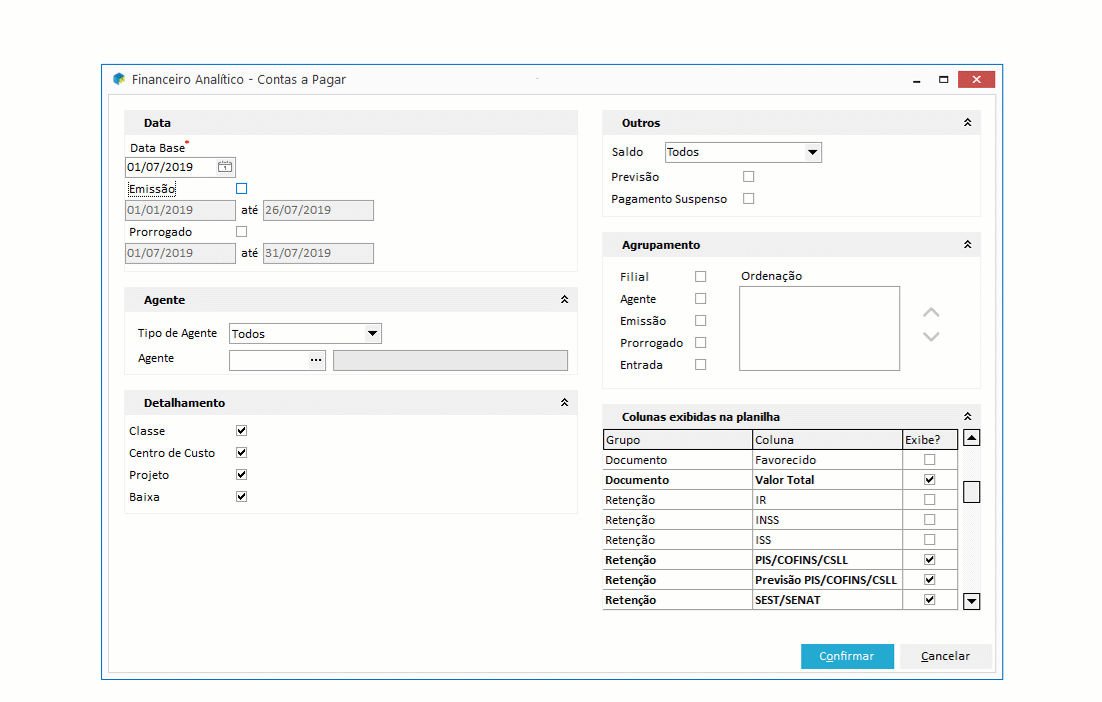Tick the Pagamento Suspenso checkbox
The width and height of the screenshot is (1102, 702).
748,199
